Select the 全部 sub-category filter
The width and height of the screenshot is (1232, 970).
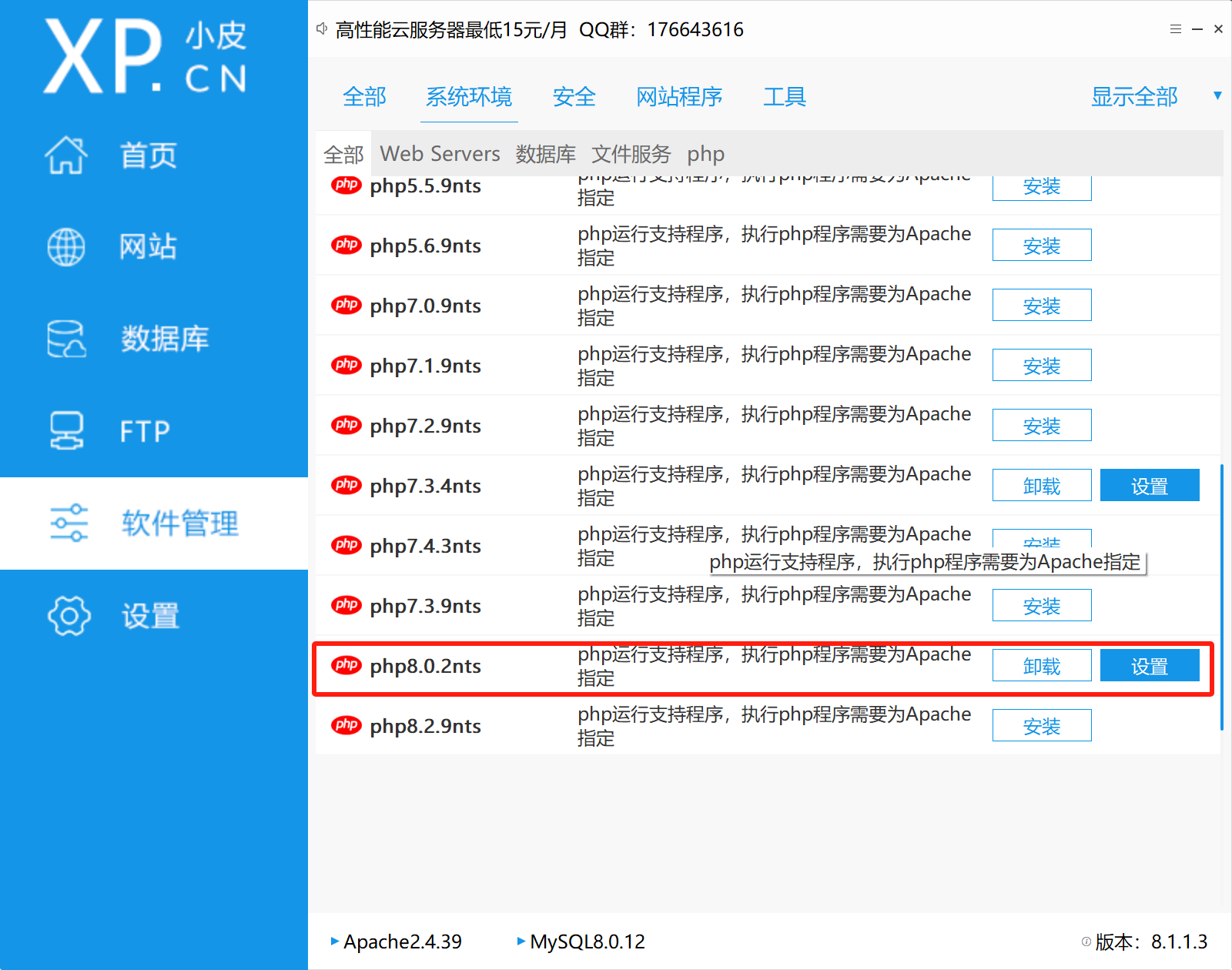[343, 154]
